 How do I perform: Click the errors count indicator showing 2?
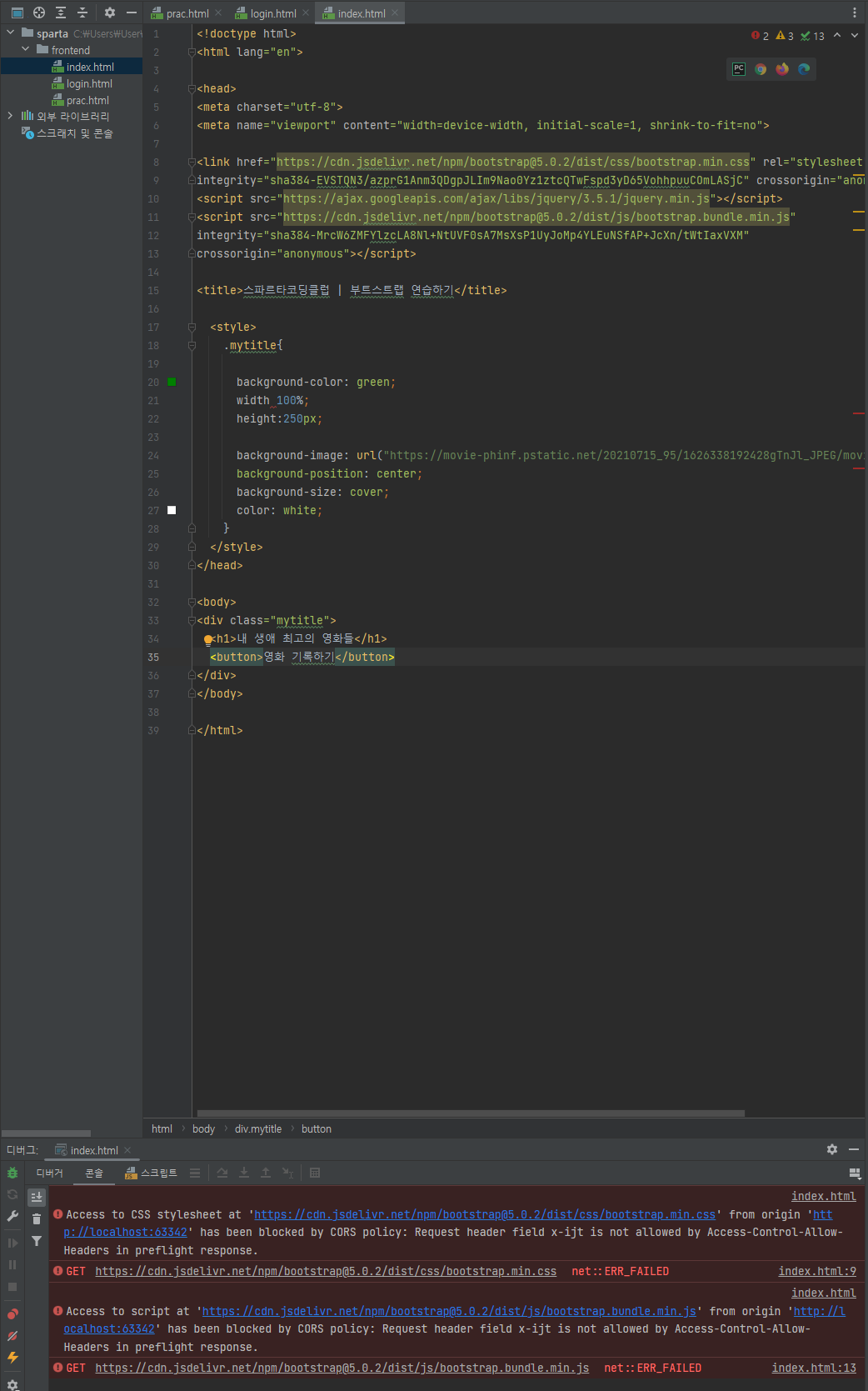[x=760, y=36]
